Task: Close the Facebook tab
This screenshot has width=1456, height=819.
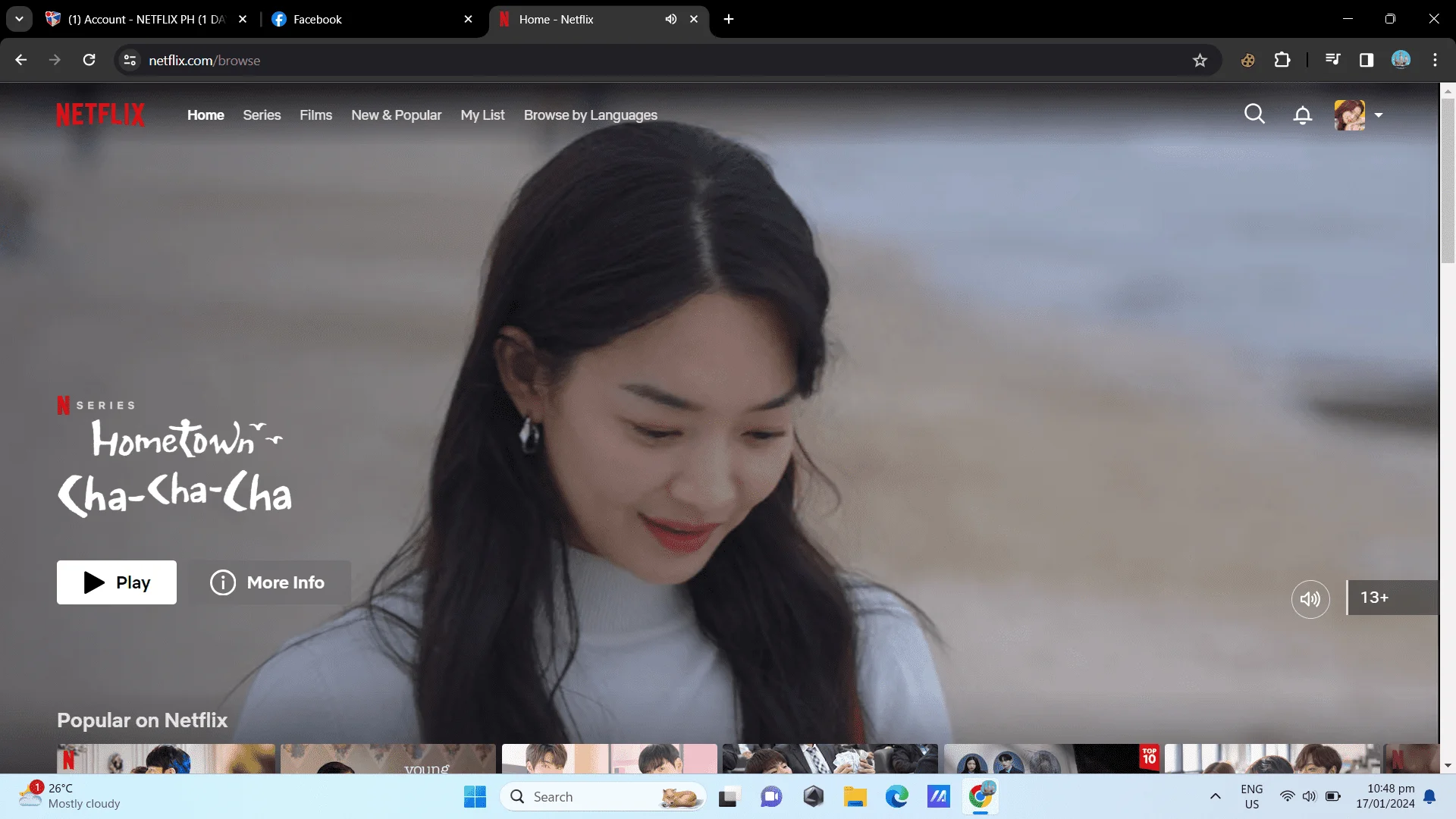Action: (468, 19)
